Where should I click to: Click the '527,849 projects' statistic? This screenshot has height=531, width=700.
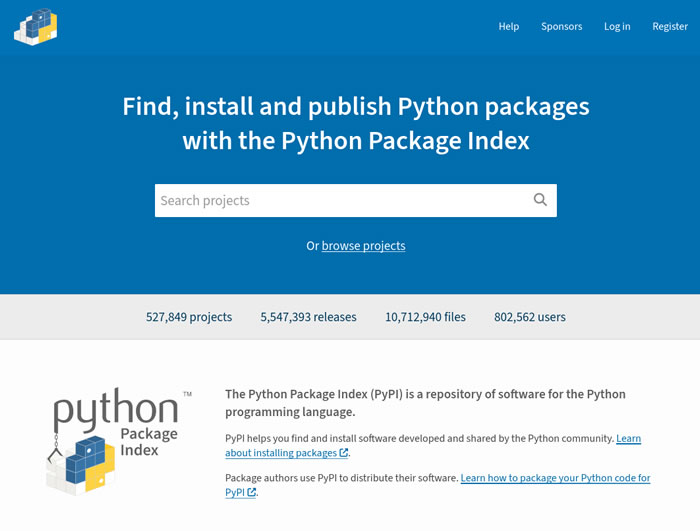coord(189,317)
